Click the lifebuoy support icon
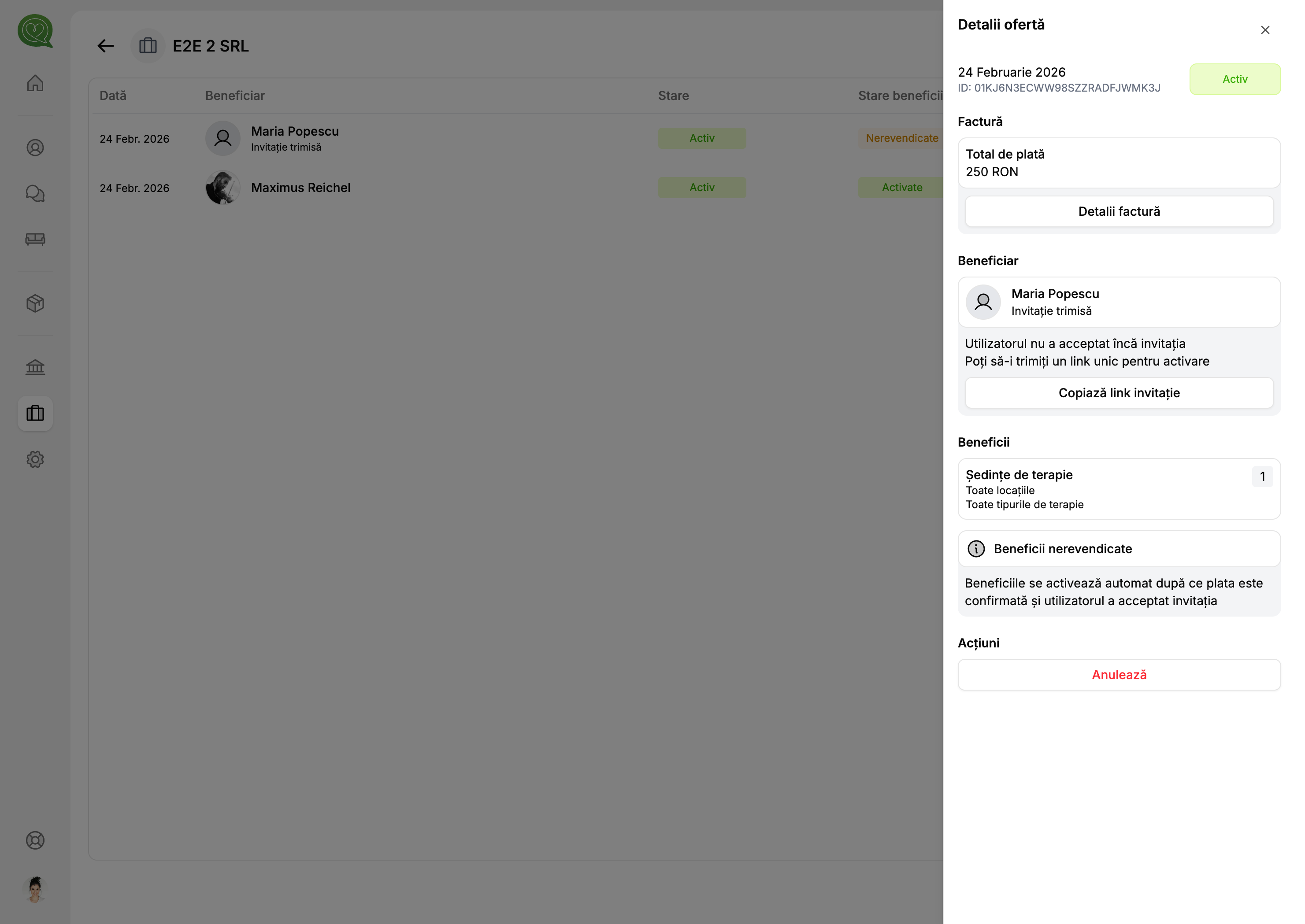 (35, 840)
